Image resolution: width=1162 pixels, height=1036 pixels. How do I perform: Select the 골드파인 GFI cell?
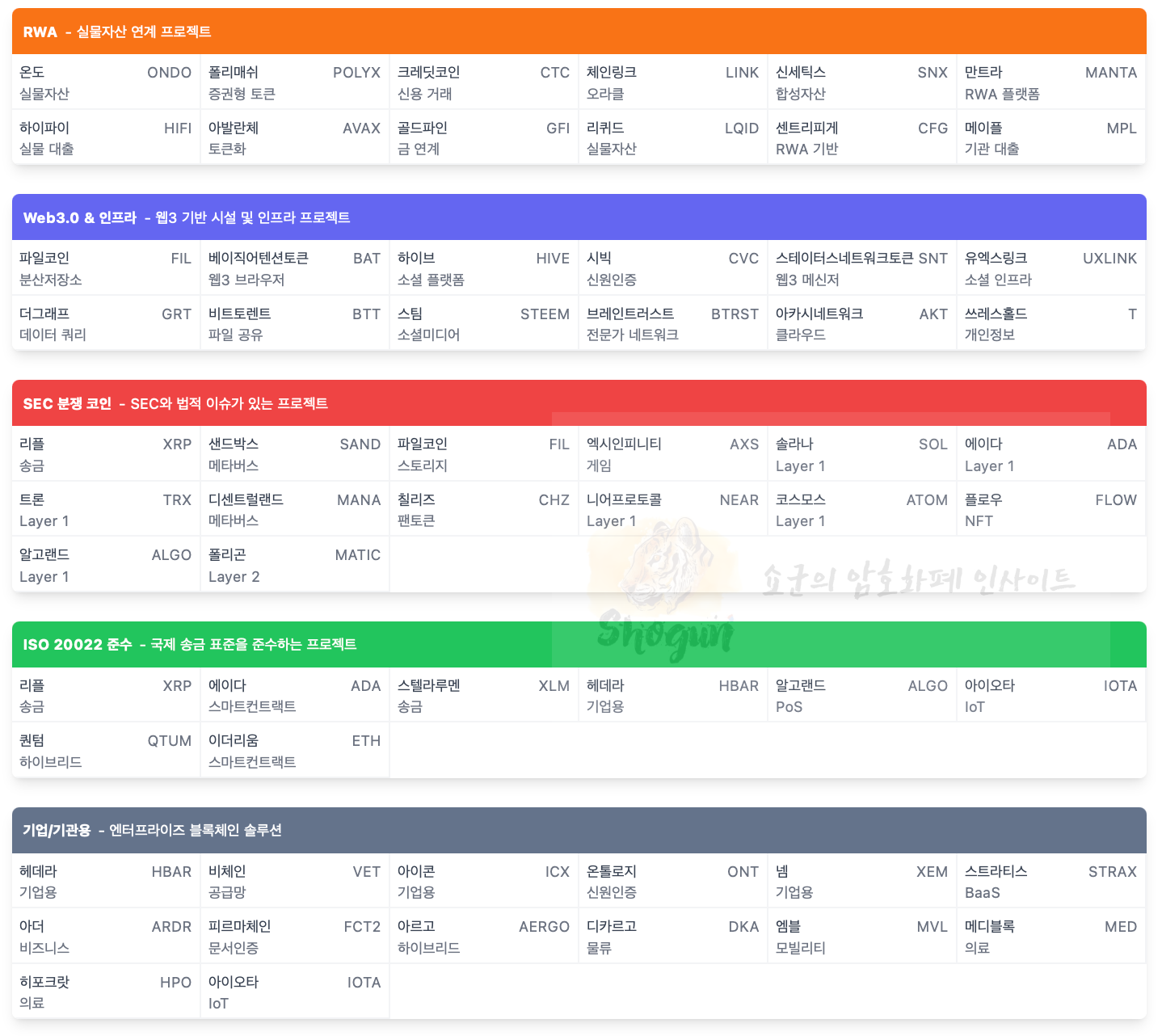484,137
